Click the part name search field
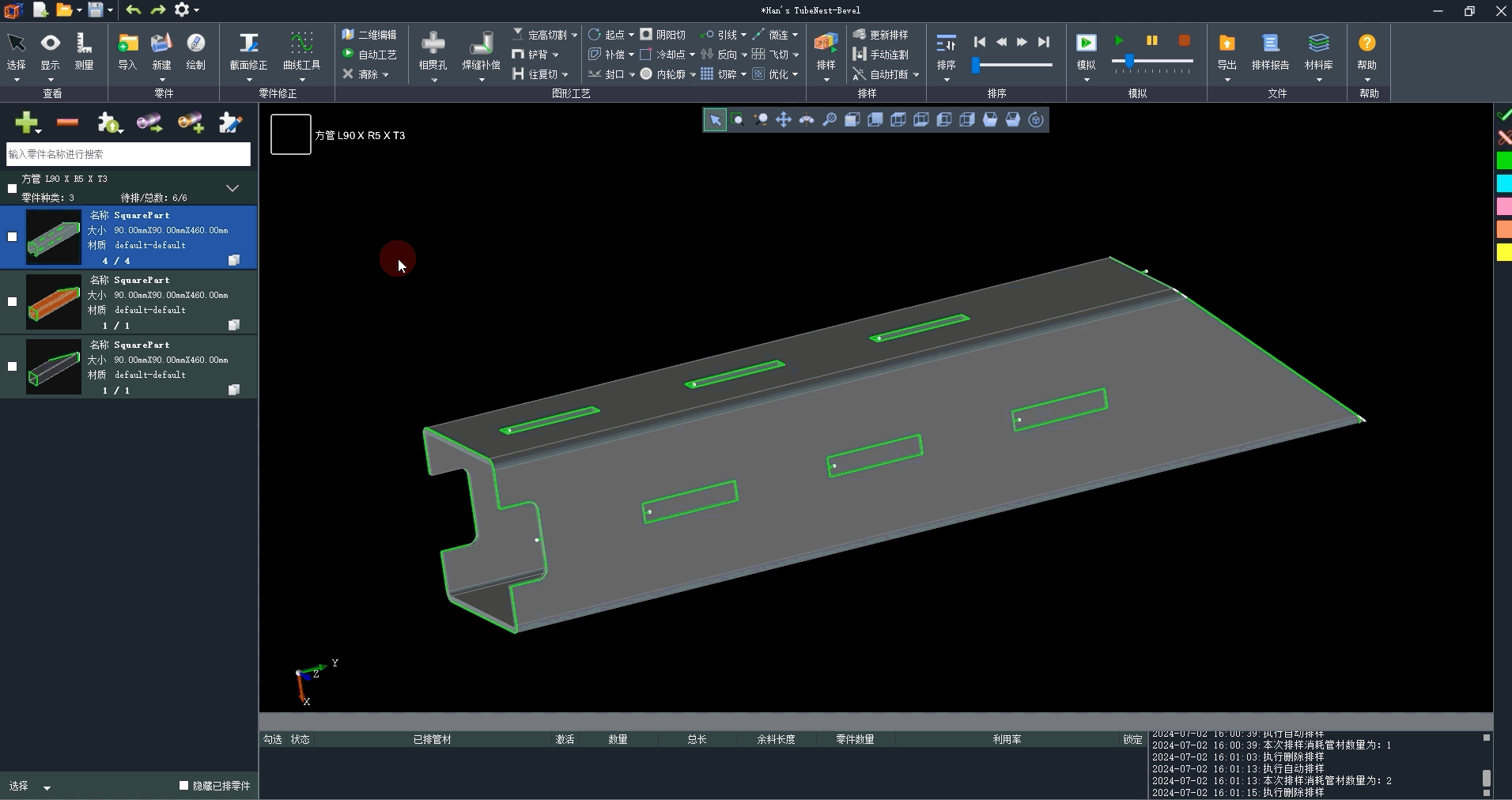 [x=128, y=154]
